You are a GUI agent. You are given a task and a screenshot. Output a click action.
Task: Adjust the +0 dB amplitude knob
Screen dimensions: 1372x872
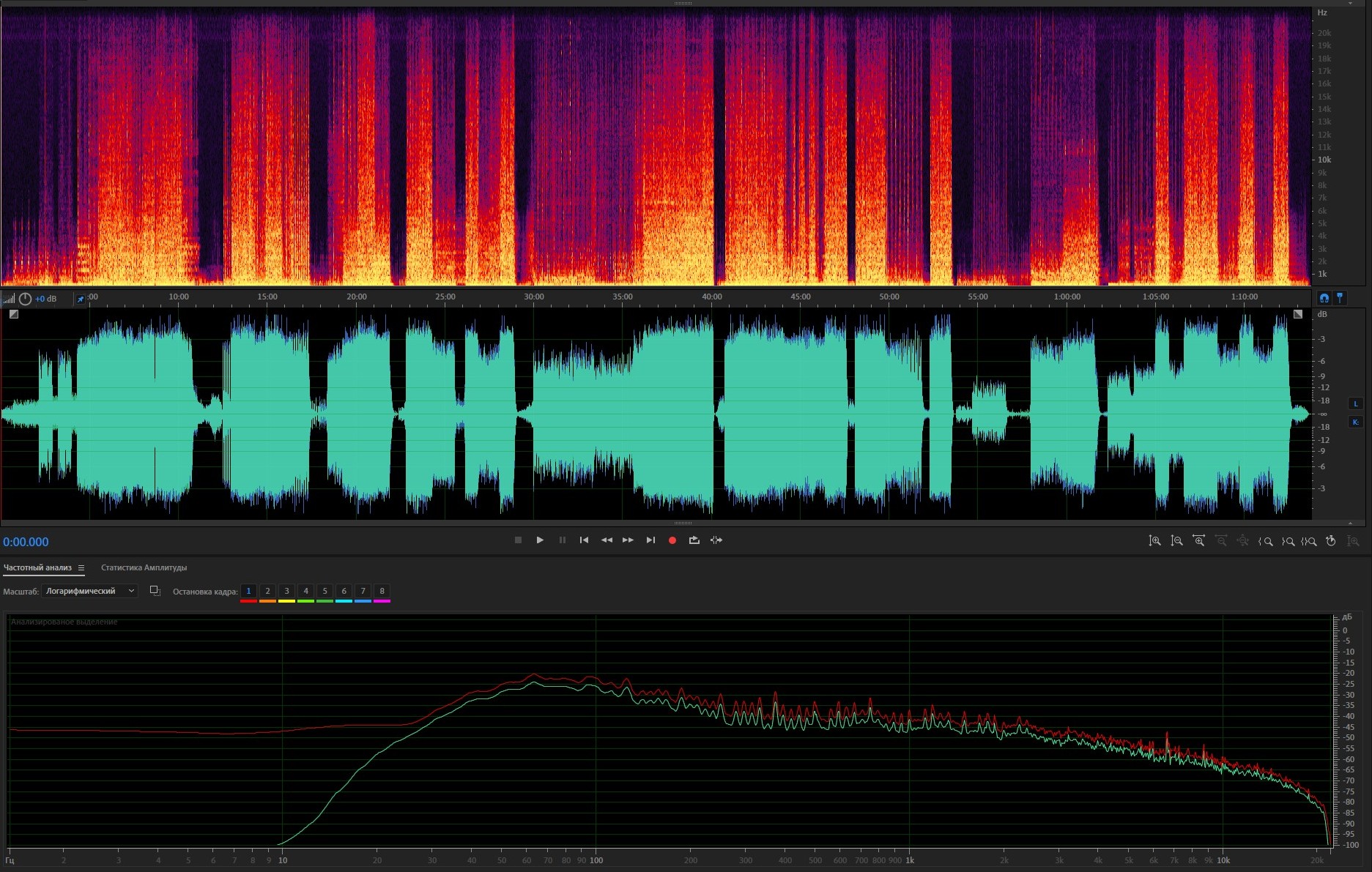click(x=26, y=299)
